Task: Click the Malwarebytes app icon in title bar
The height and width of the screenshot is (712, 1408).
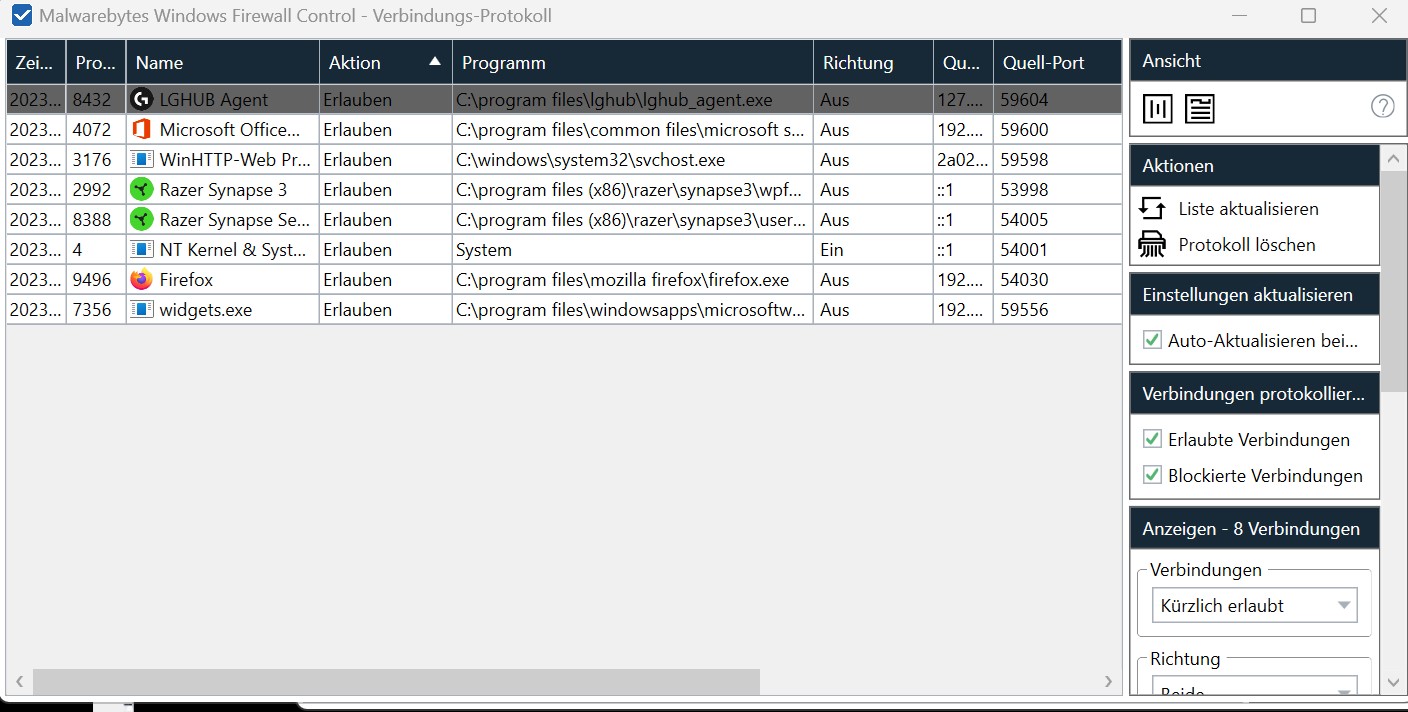Action: coord(20,16)
